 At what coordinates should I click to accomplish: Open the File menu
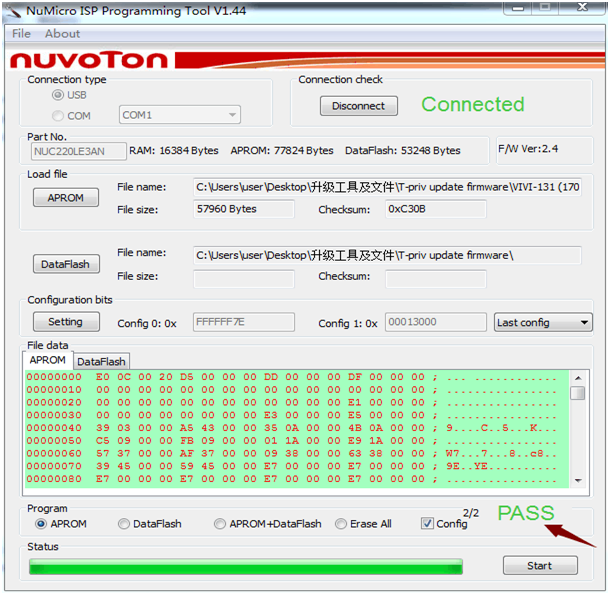click(x=21, y=34)
